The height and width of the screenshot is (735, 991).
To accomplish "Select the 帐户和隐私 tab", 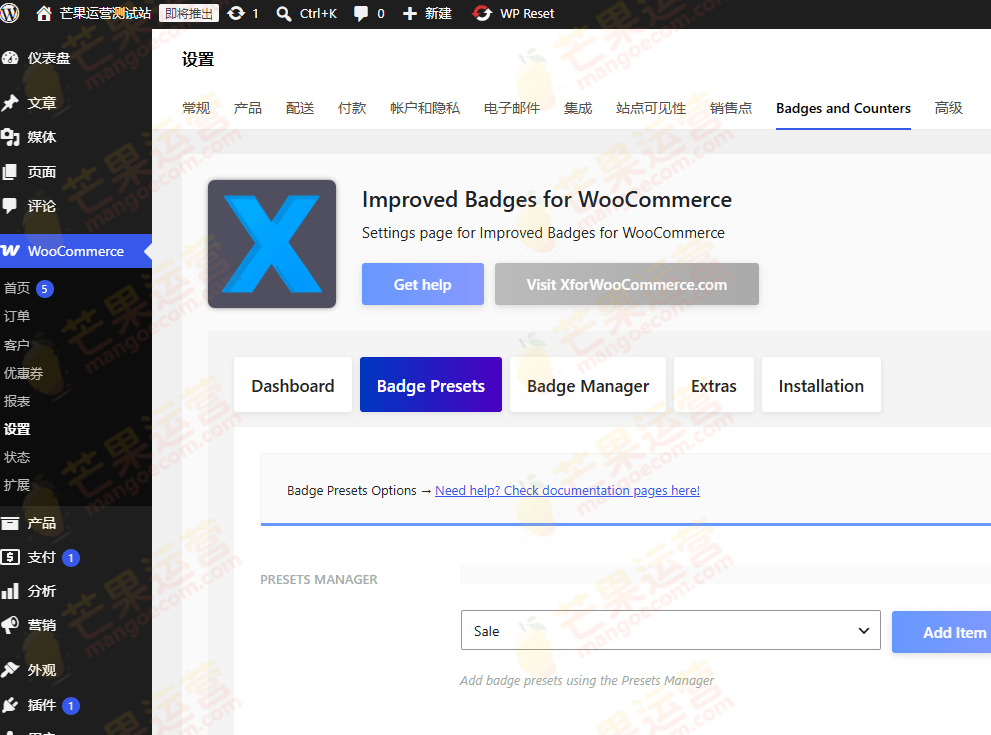I will point(425,108).
